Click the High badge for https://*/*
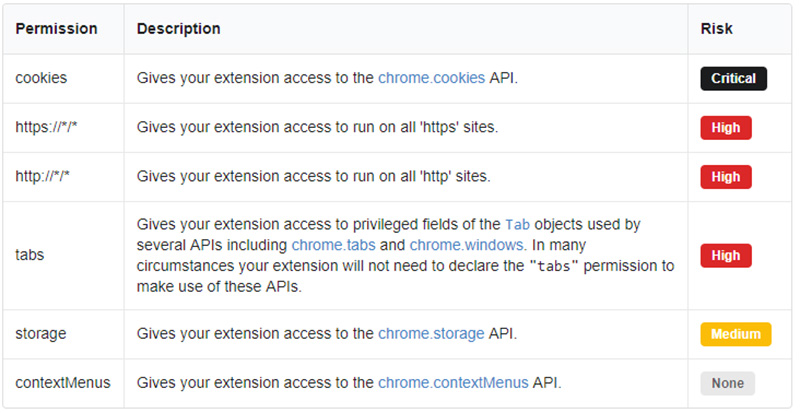 point(726,128)
